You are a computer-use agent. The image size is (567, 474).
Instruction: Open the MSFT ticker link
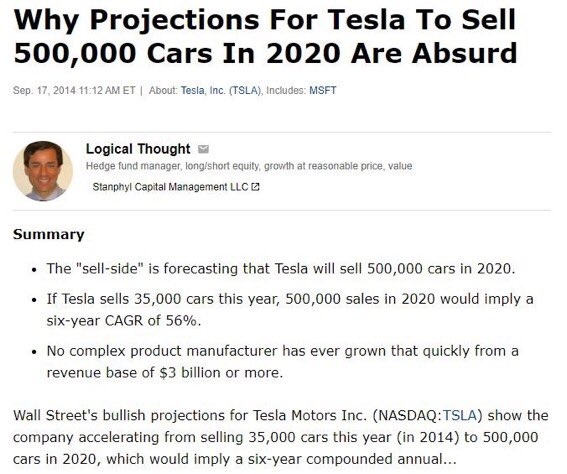point(323,90)
